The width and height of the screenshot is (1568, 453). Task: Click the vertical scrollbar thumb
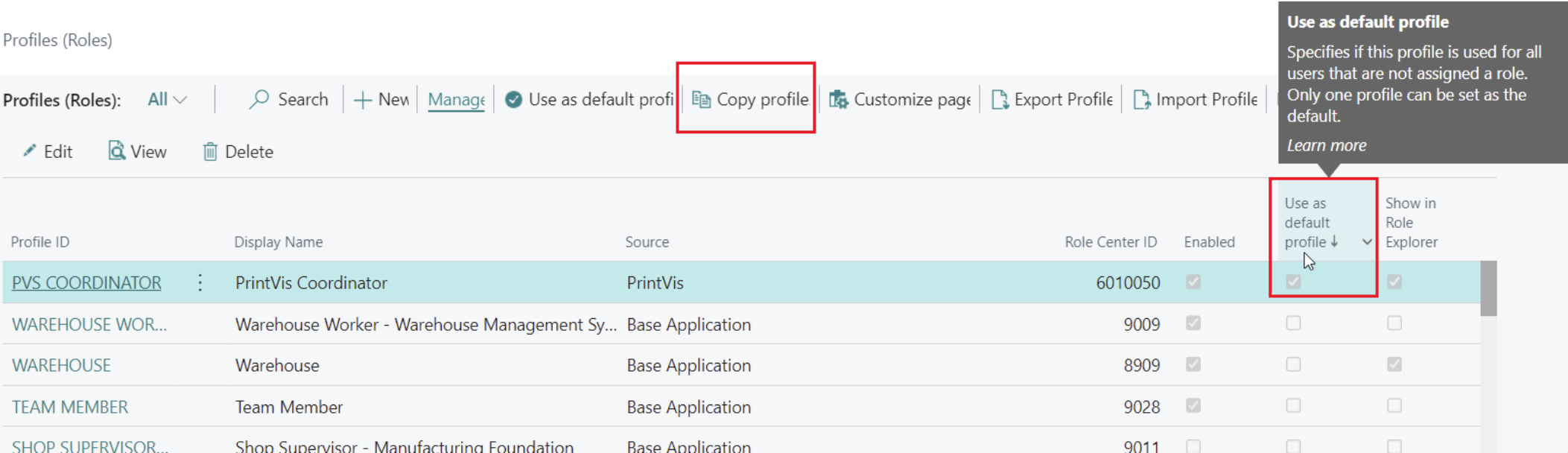point(1488,288)
